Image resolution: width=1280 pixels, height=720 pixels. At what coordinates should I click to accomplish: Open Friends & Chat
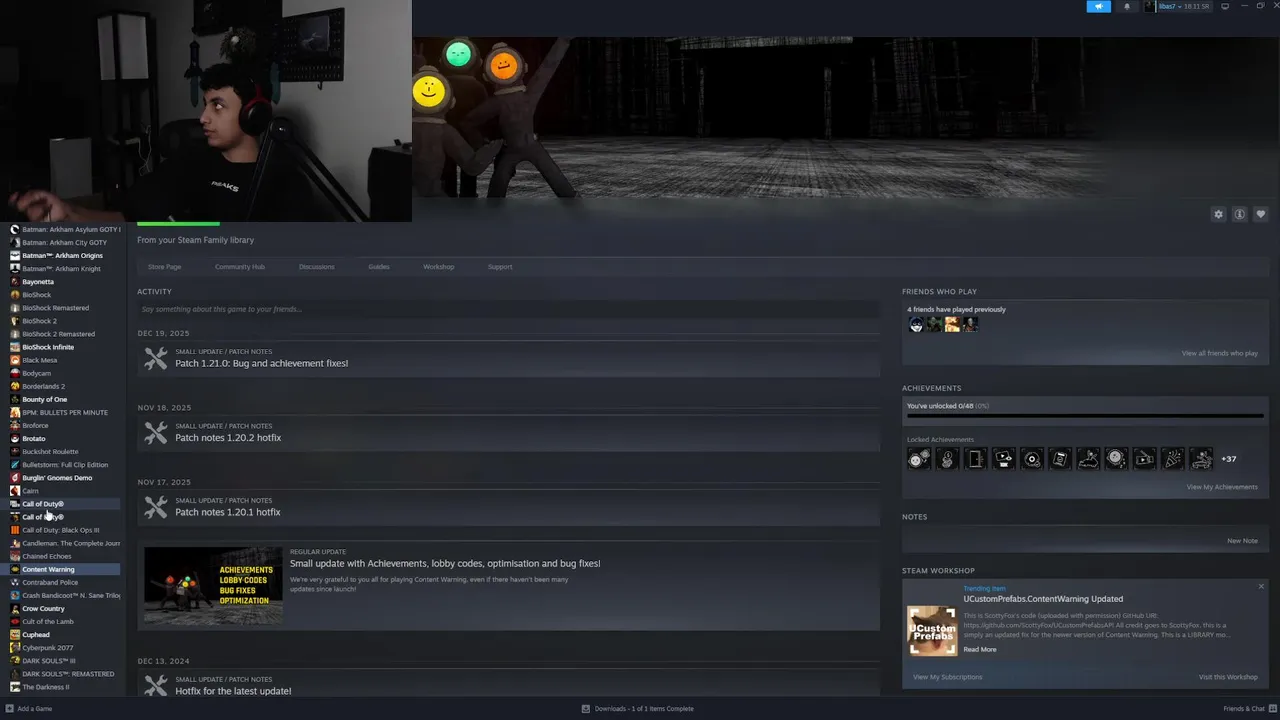1248,709
